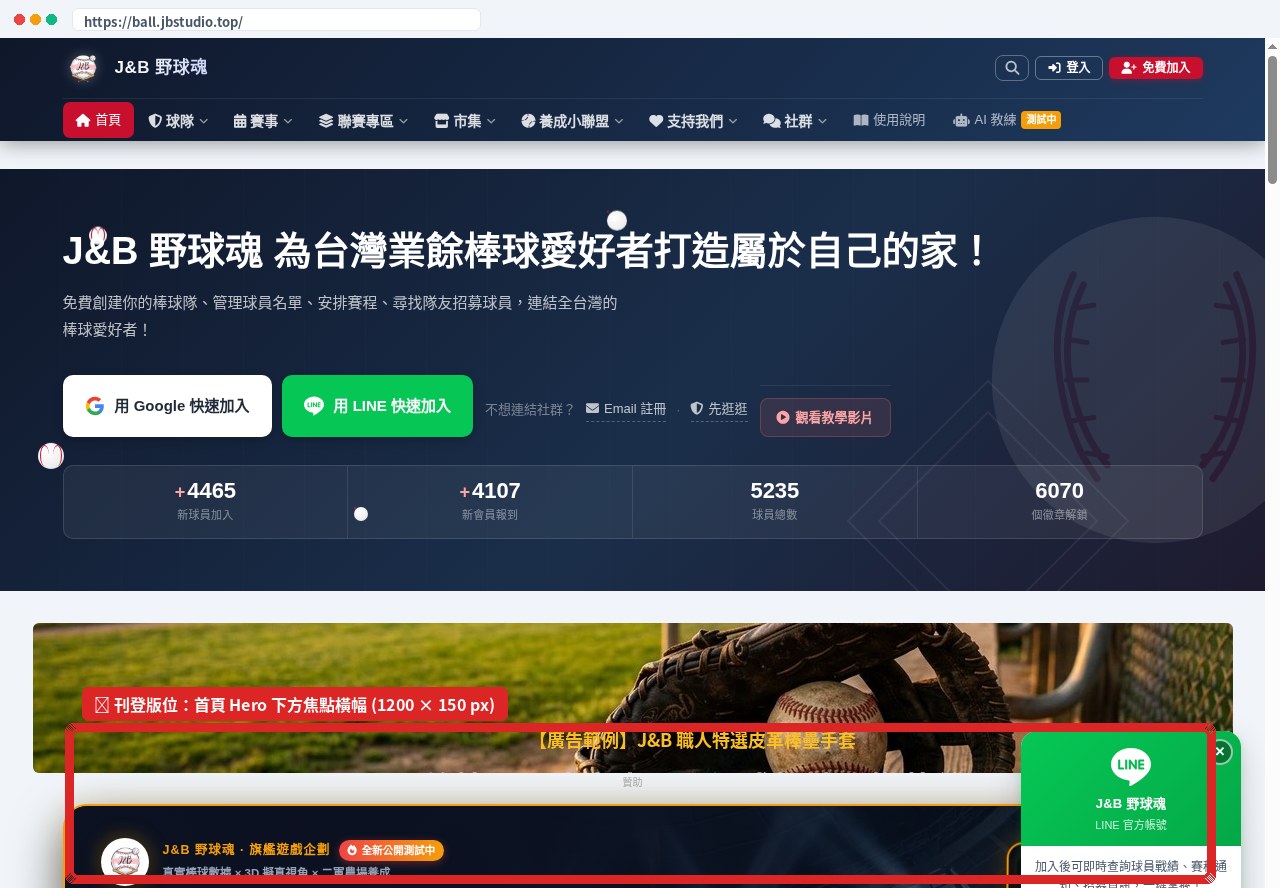Click the book icon beside 使用說明
Viewport: 1280px width, 888px height.
(x=861, y=120)
